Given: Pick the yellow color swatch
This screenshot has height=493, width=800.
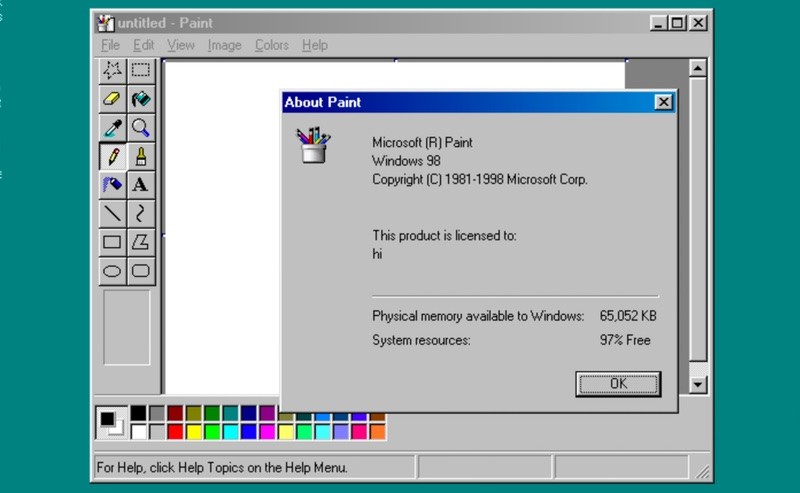Looking at the screenshot, I should pyautogui.click(x=193, y=432).
